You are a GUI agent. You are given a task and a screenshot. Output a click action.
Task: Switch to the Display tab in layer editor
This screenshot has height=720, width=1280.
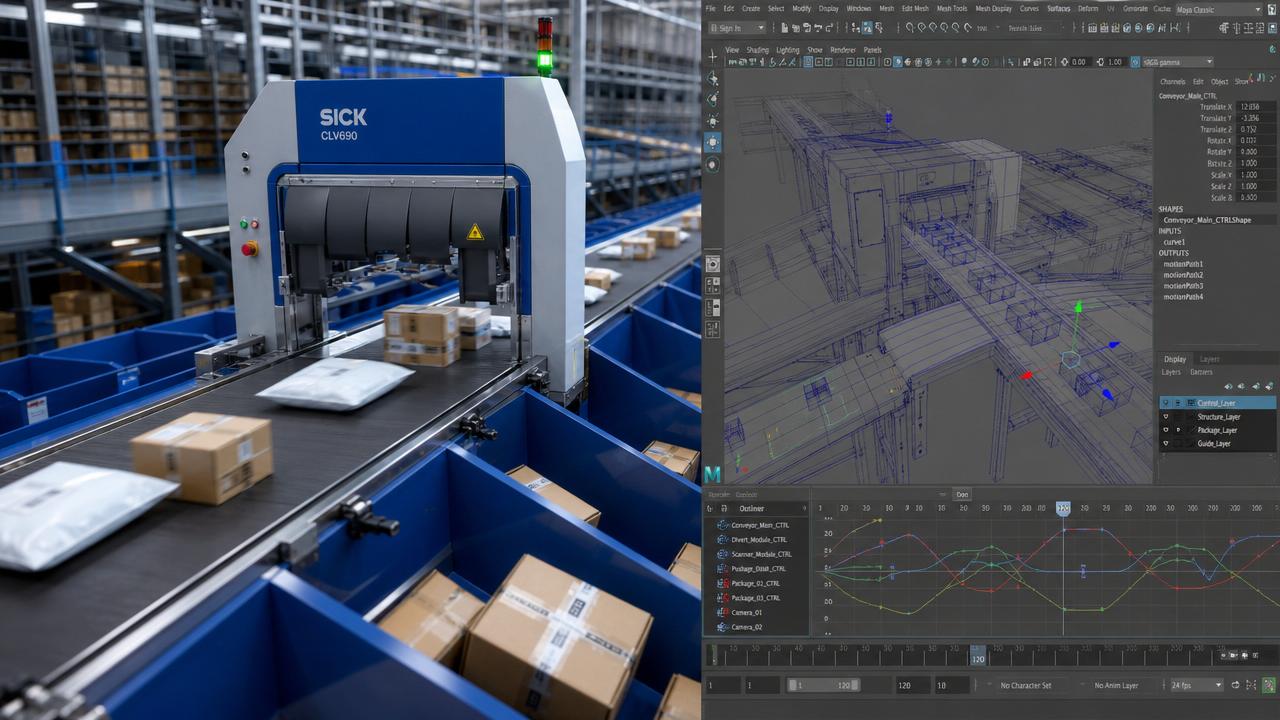tap(1175, 359)
